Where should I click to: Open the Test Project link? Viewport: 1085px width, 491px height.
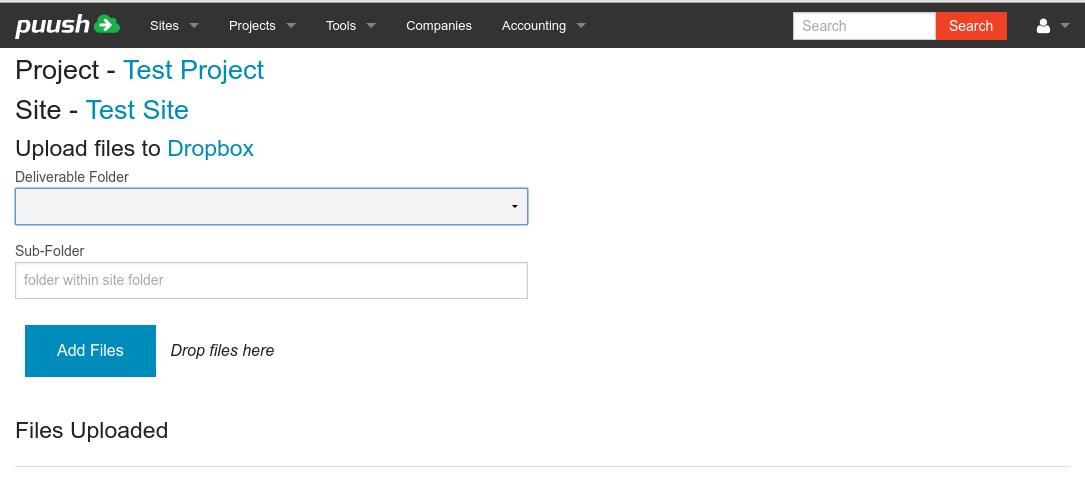pos(193,70)
